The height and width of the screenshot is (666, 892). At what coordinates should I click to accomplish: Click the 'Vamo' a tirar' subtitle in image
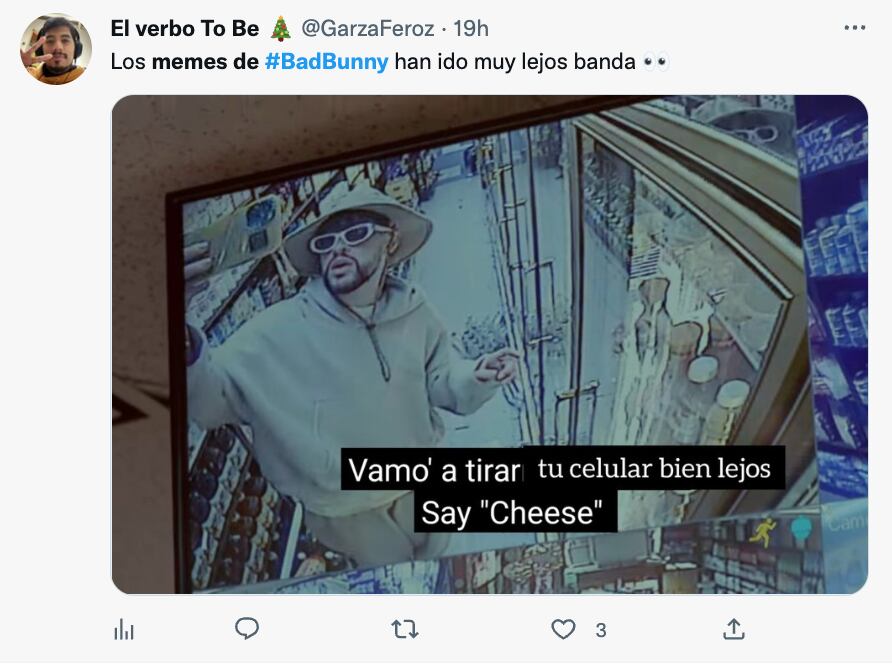pos(434,470)
